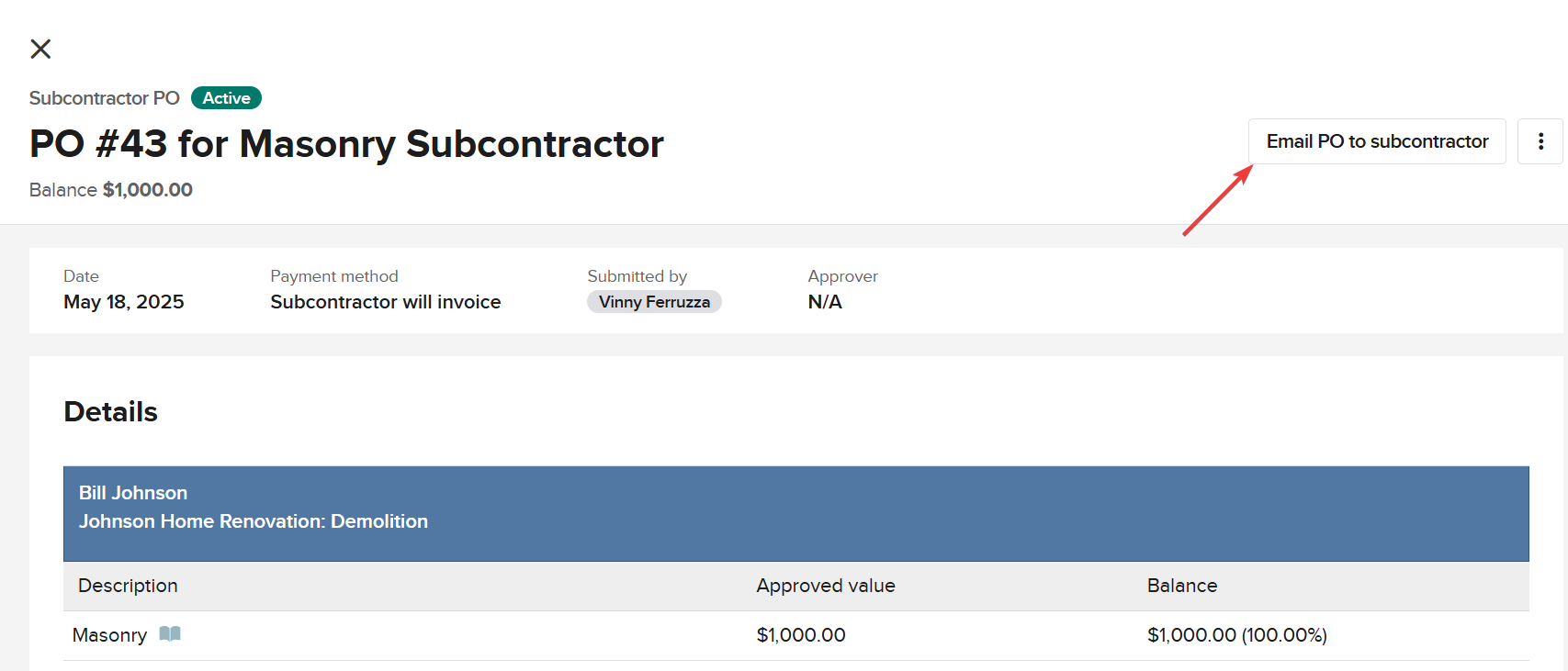Click the $1,000.00 (100.00%) balance cell
This screenshot has width=1568, height=671.
point(1236,635)
